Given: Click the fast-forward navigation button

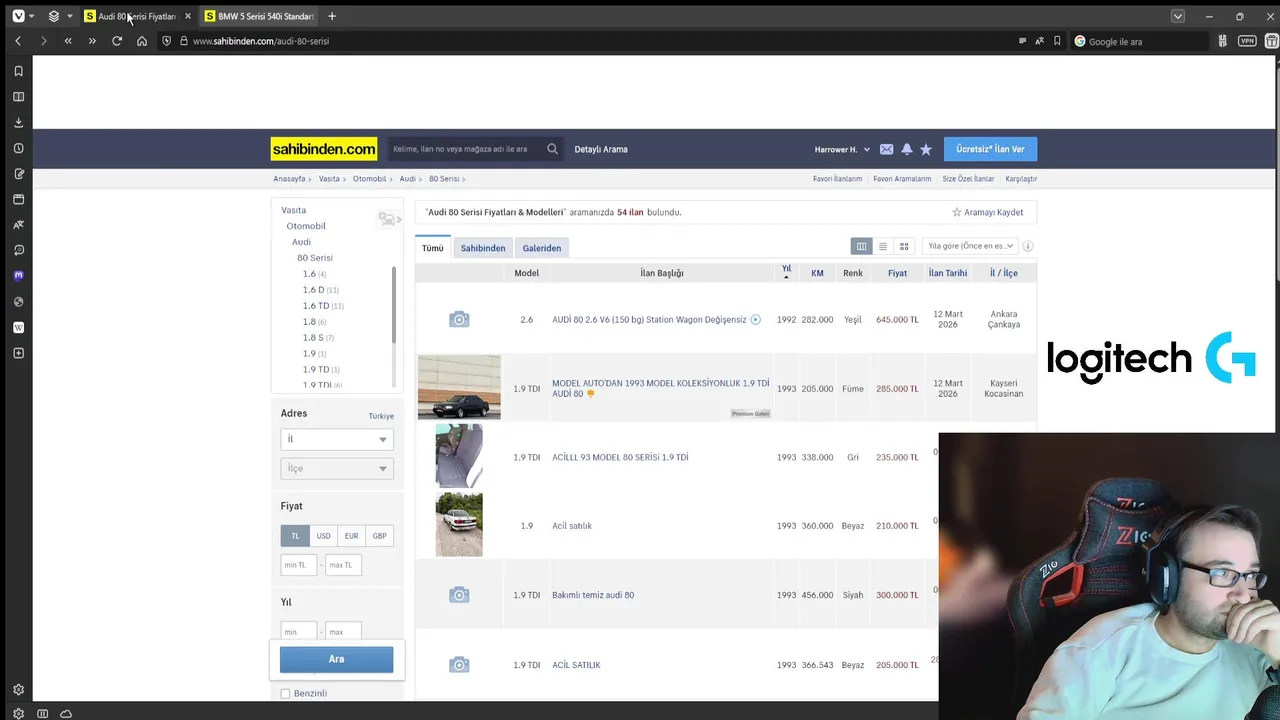Looking at the screenshot, I should point(92,41).
